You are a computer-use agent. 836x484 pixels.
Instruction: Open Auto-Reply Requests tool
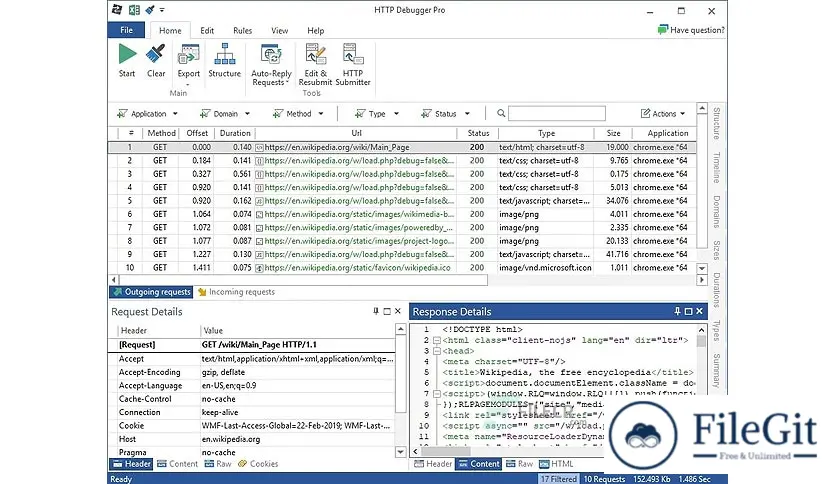tap(271, 64)
